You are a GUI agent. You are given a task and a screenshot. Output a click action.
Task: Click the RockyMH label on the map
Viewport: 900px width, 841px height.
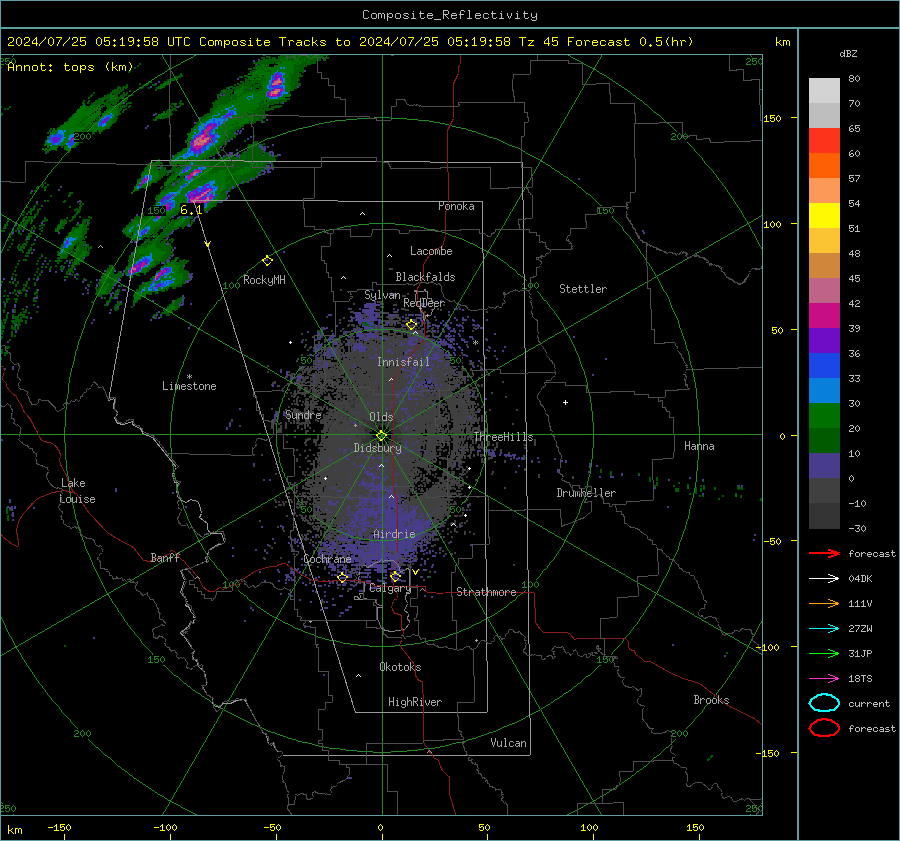click(x=264, y=280)
